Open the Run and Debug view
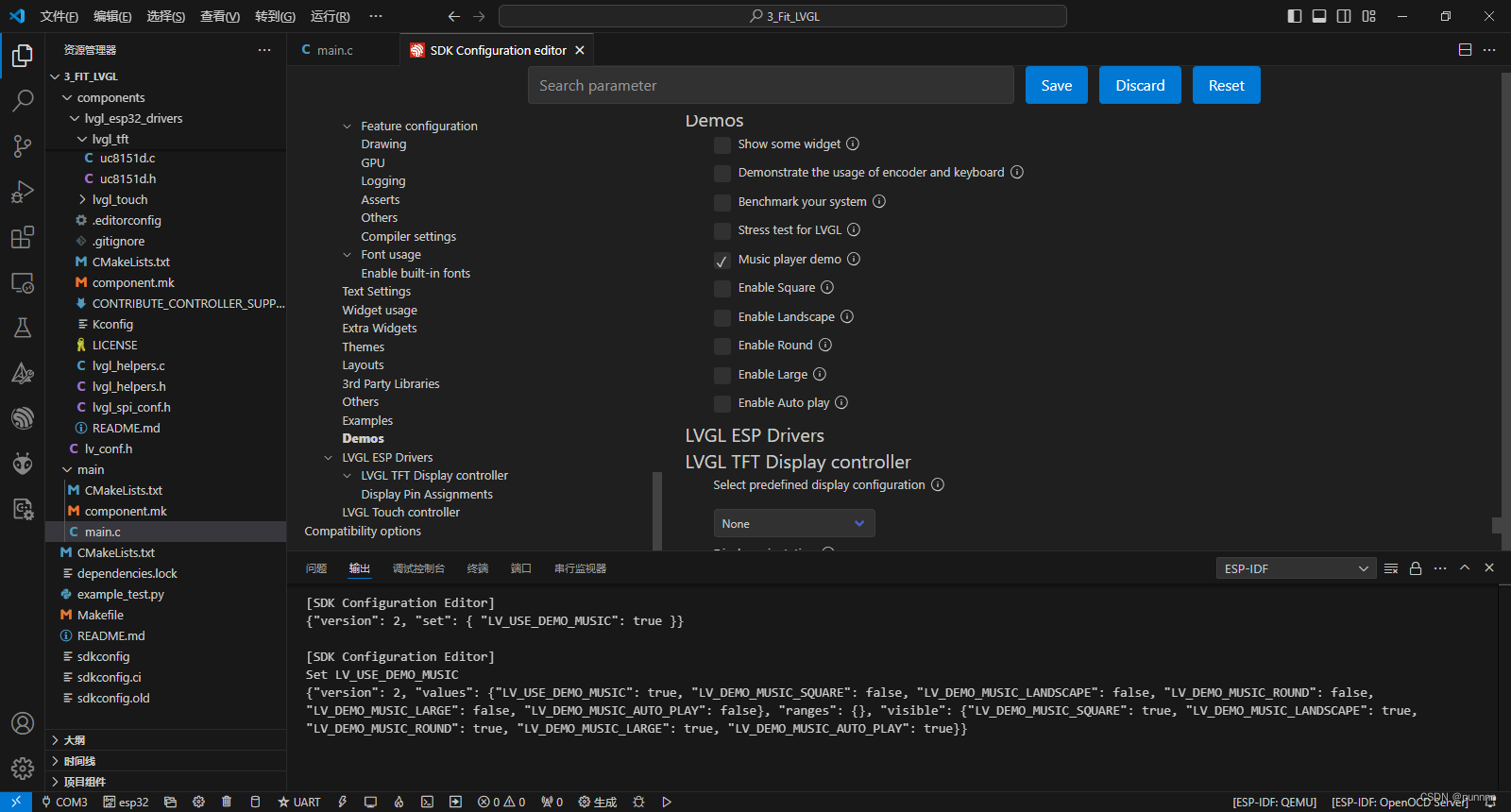The image size is (1511, 812). pos(23,191)
